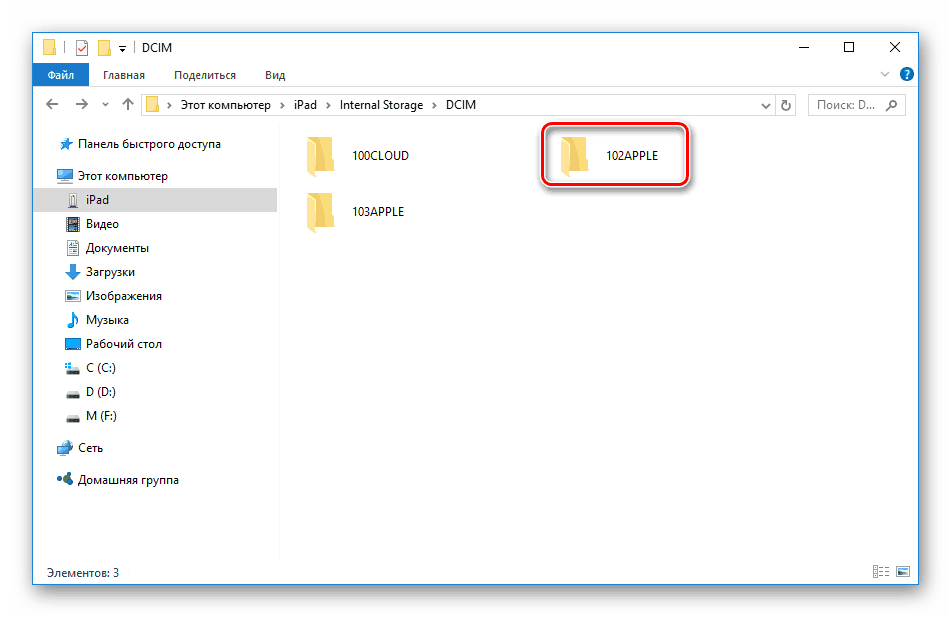Open the 103APPLE folder

point(356,212)
